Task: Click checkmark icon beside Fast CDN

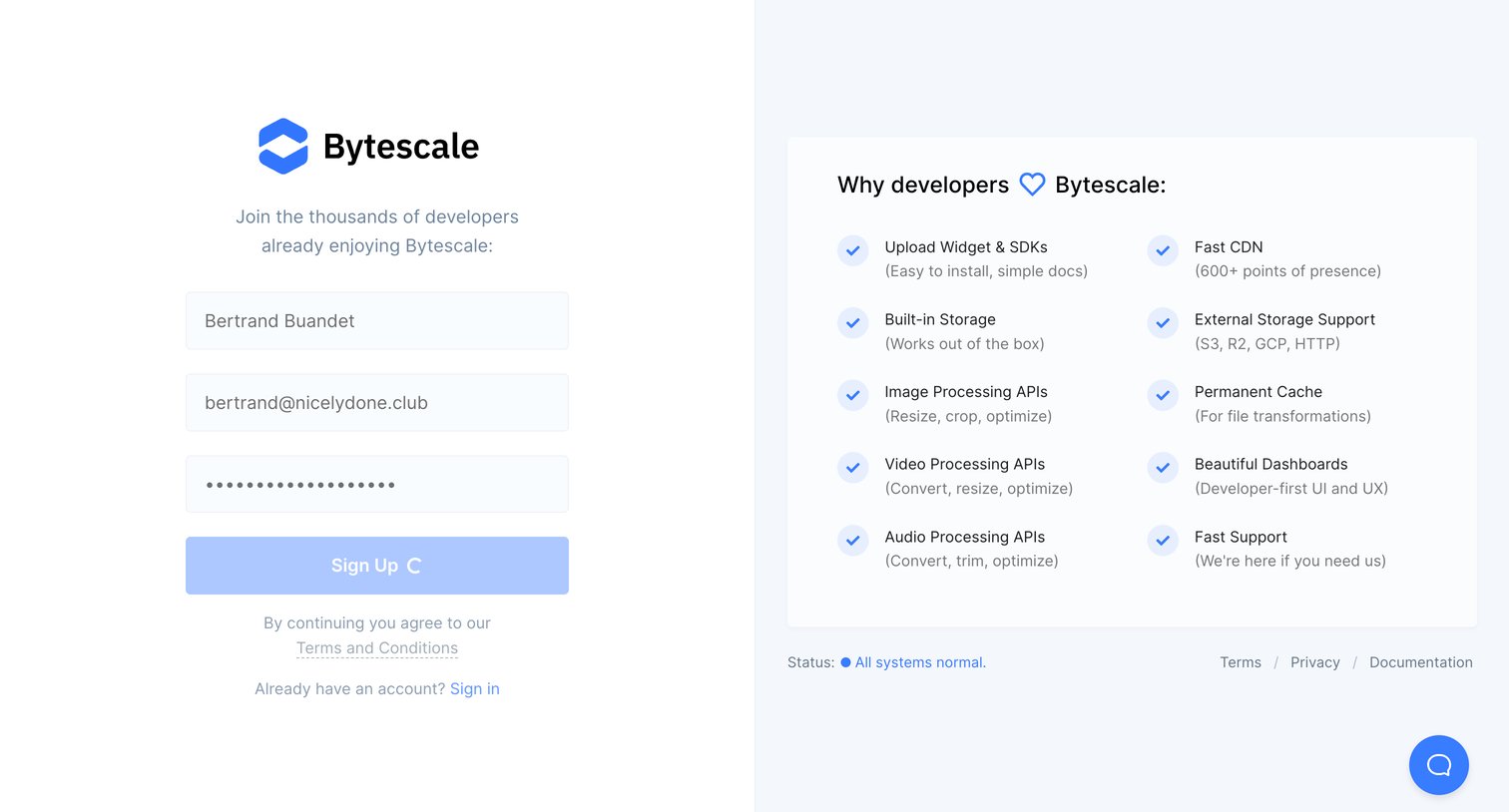Action: click(1163, 250)
